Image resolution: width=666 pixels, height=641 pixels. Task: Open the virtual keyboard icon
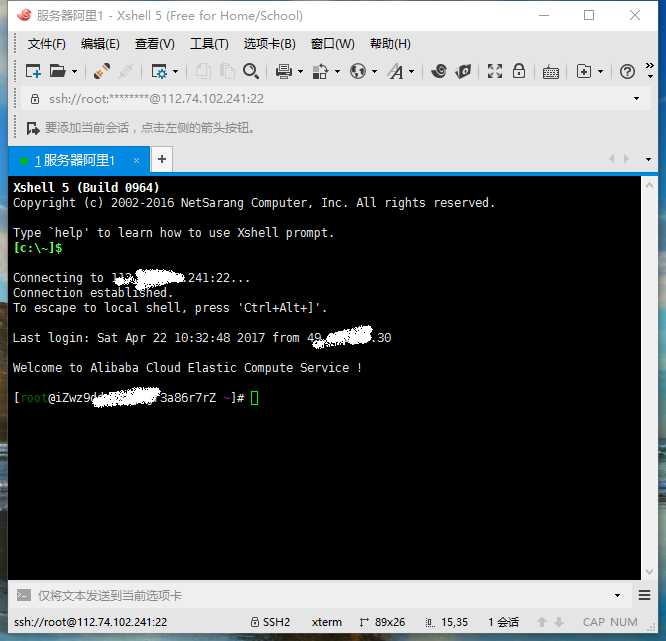(x=551, y=72)
